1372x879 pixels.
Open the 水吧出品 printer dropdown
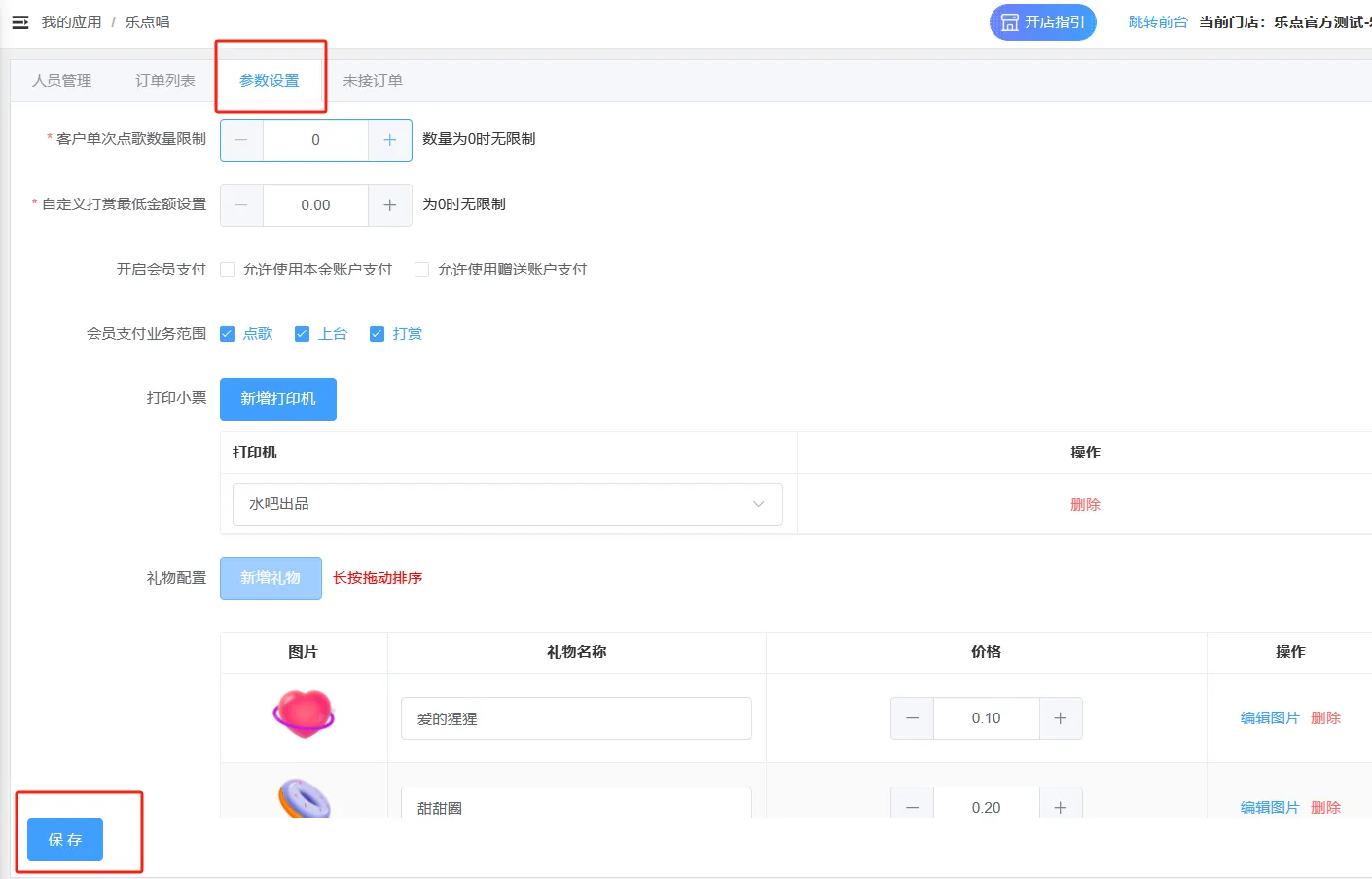click(x=507, y=504)
